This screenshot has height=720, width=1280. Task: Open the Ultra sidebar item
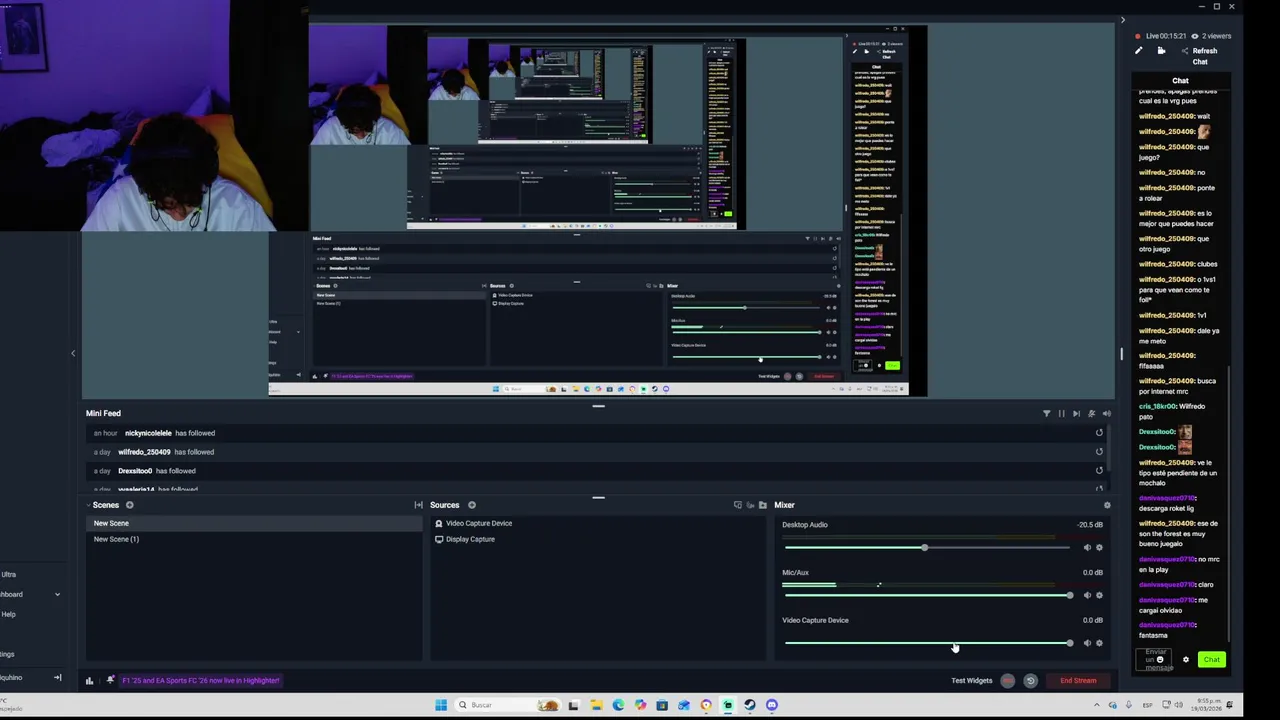[9, 574]
